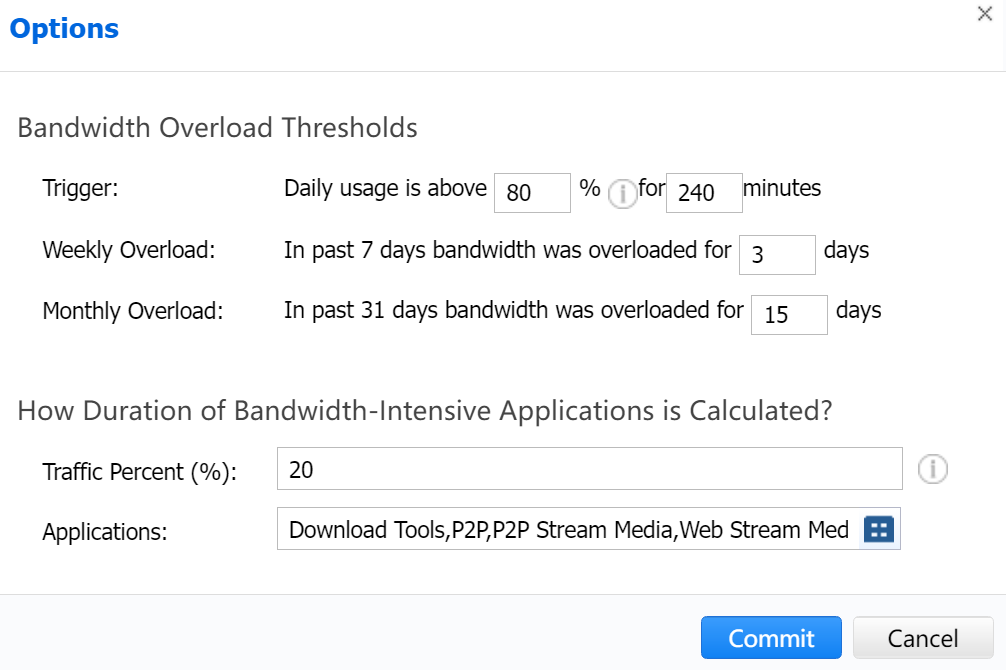Image resolution: width=1006 pixels, height=670 pixels.
Task: Click the Options dialog title
Action: 64,29
